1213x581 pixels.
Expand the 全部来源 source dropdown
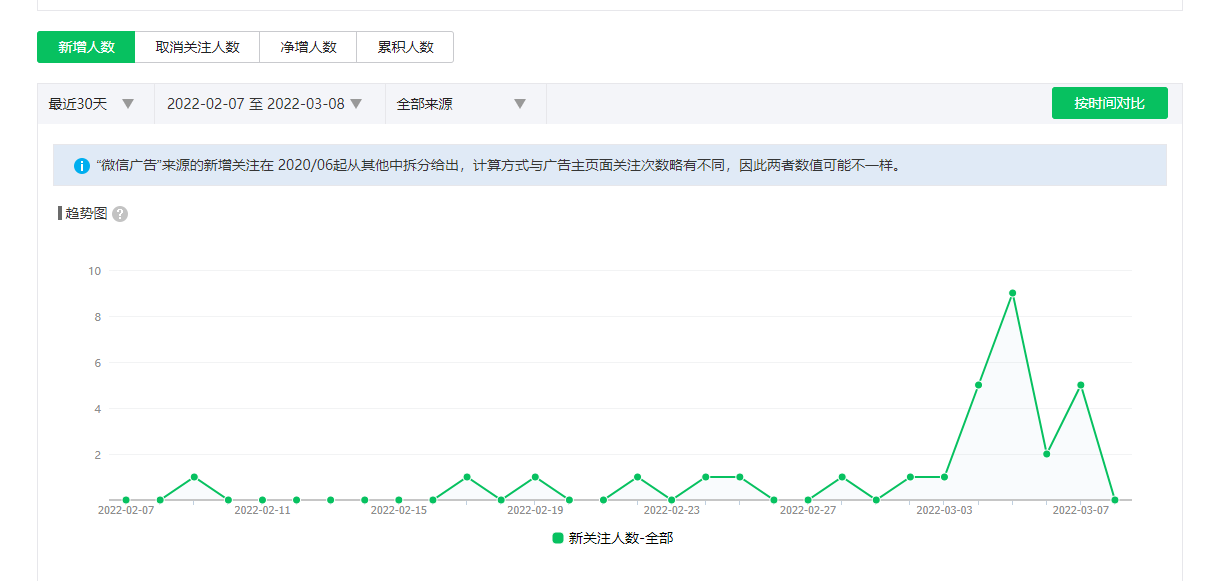click(461, 104)
